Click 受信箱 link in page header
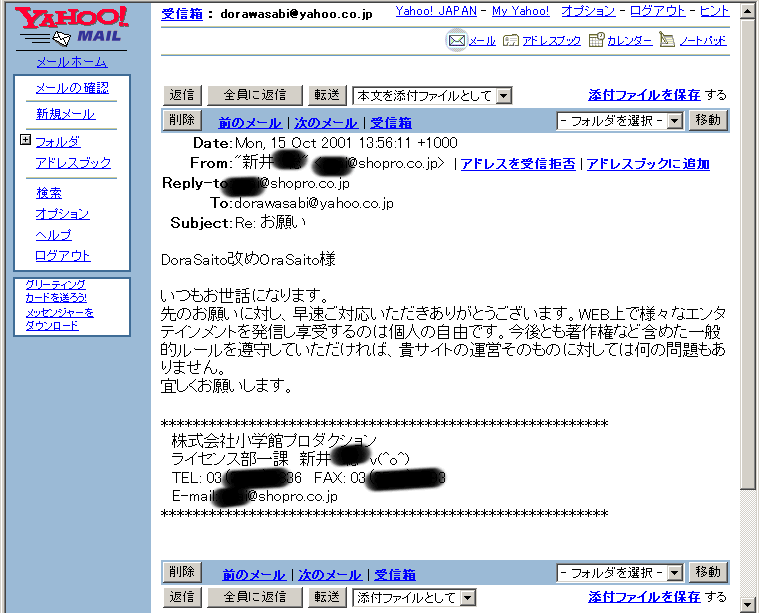 pyautogui.click(x=182, y=14)
